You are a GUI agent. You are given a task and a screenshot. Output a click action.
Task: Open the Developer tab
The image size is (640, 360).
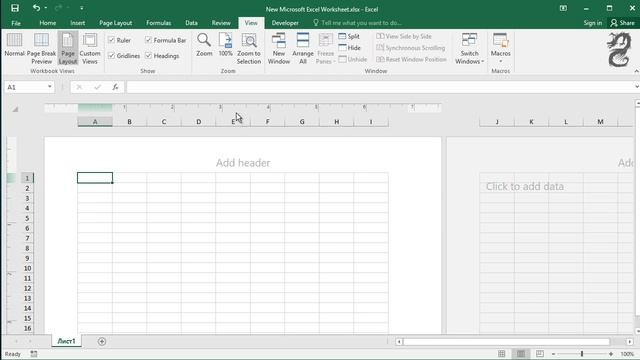pos(285,23)
